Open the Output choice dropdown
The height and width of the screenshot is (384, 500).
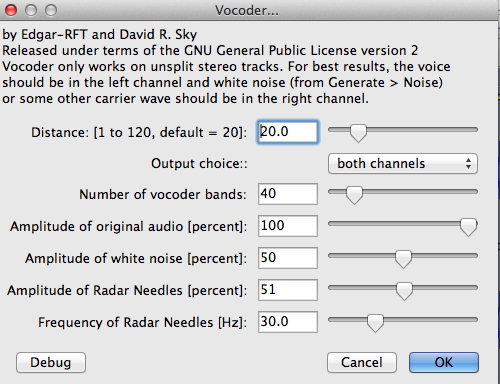pos(403,164)
